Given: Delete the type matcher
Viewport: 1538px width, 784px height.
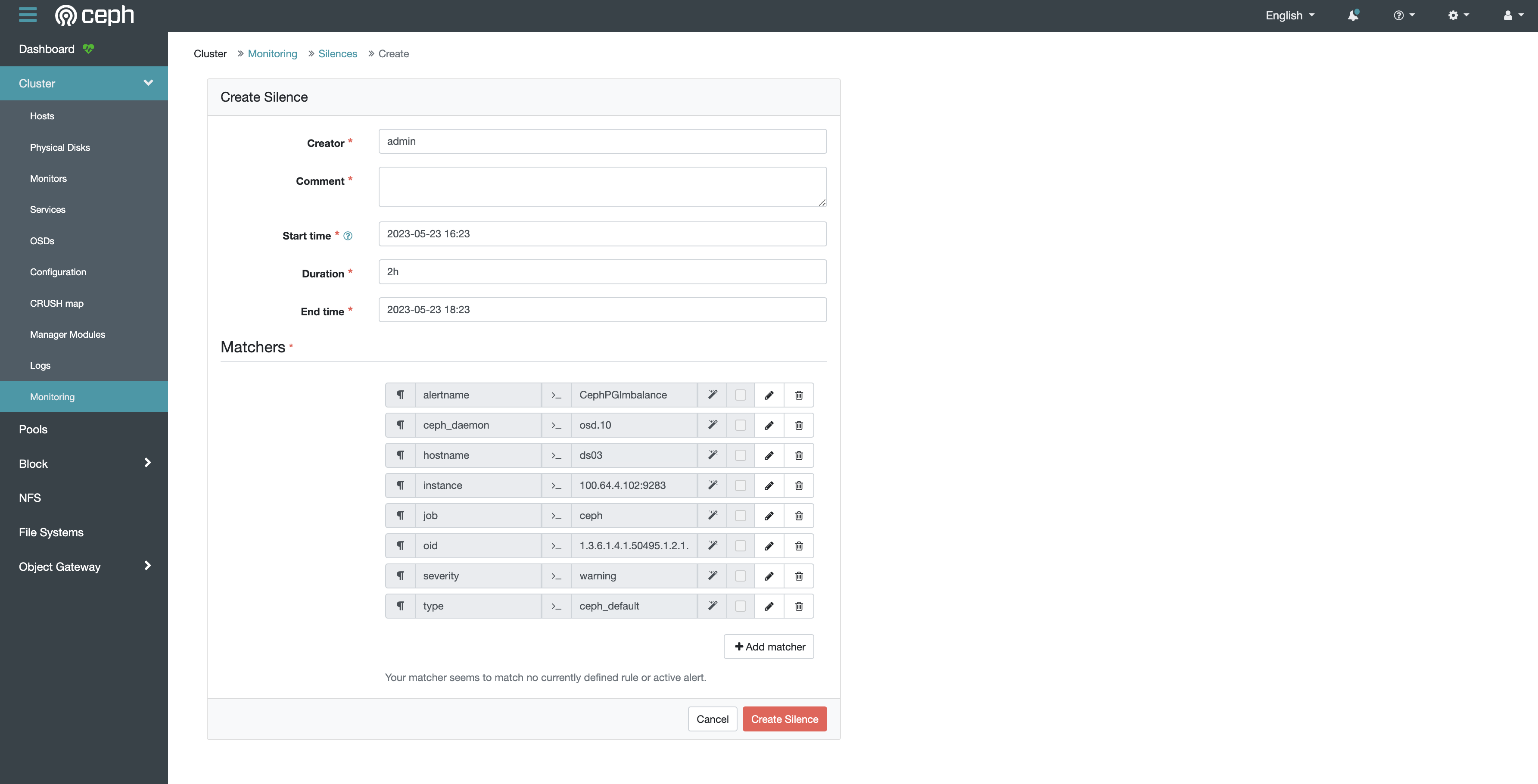Looking at the screenshot, I should click(x=799, y=606).
